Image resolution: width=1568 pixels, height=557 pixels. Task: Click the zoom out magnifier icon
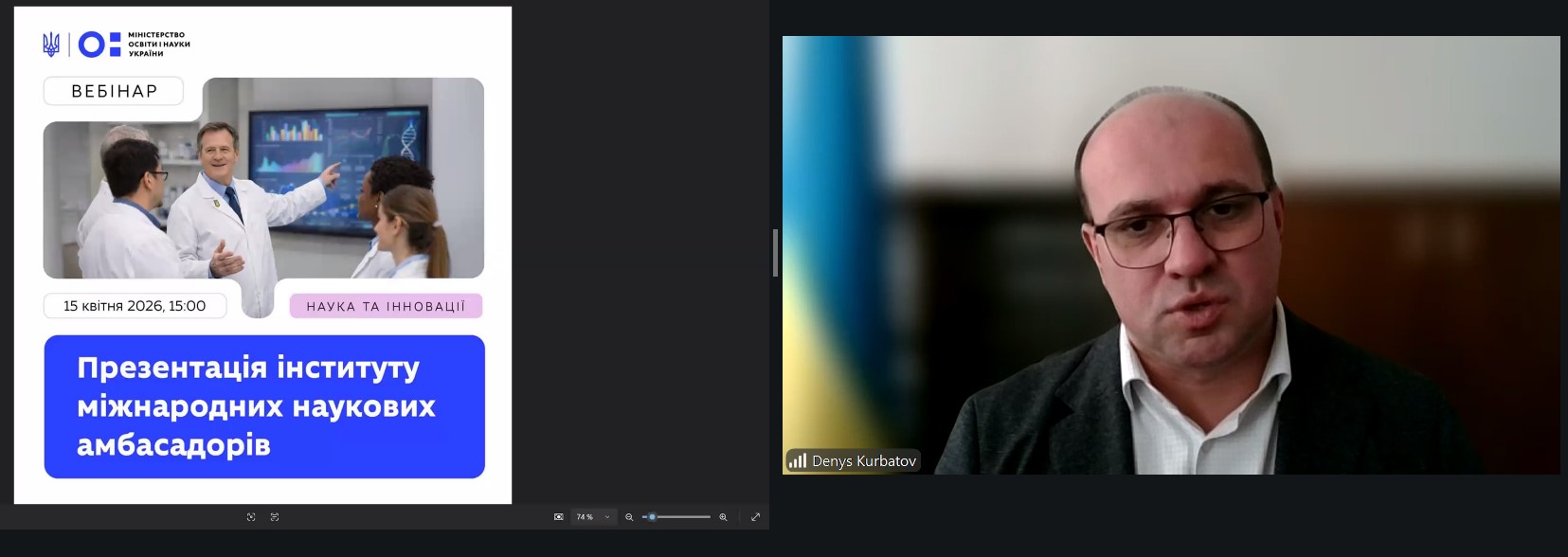coord(629,517)
